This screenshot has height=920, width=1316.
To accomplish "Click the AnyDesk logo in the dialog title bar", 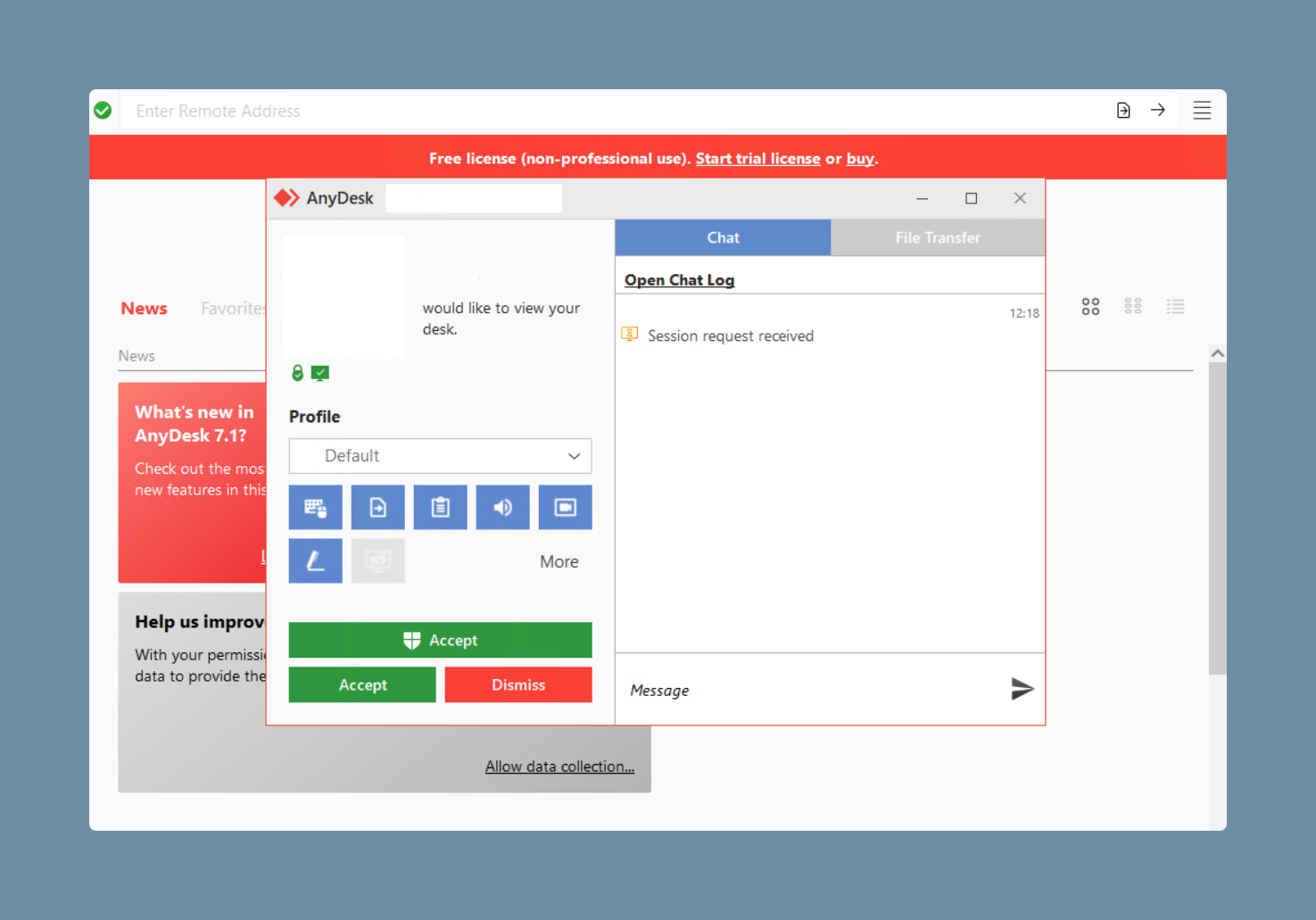I will (286, 198).
